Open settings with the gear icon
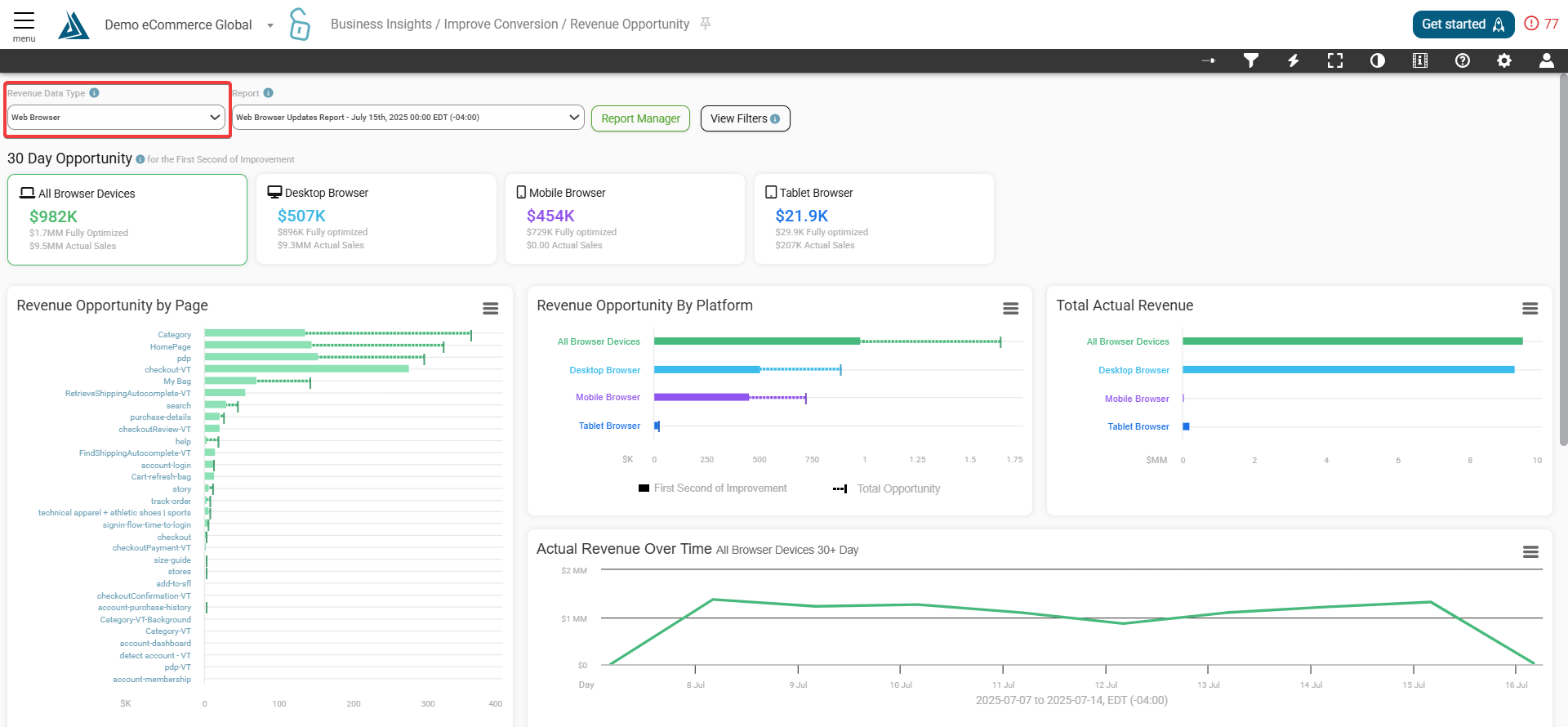This screenshot has height=727, width=1568. coord(1504,60)
